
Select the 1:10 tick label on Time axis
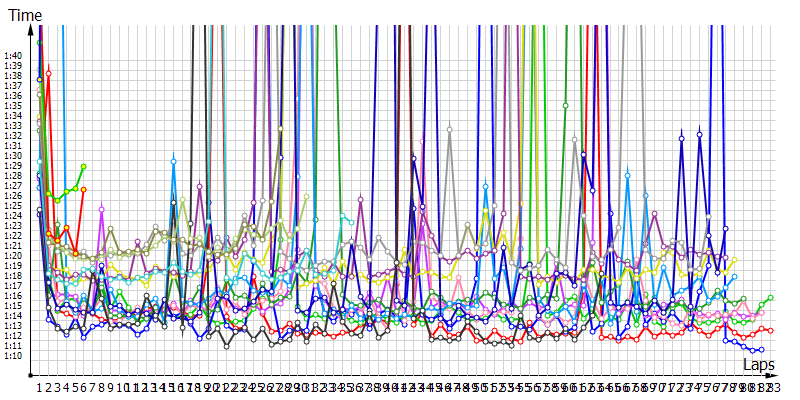pos(12,356)
